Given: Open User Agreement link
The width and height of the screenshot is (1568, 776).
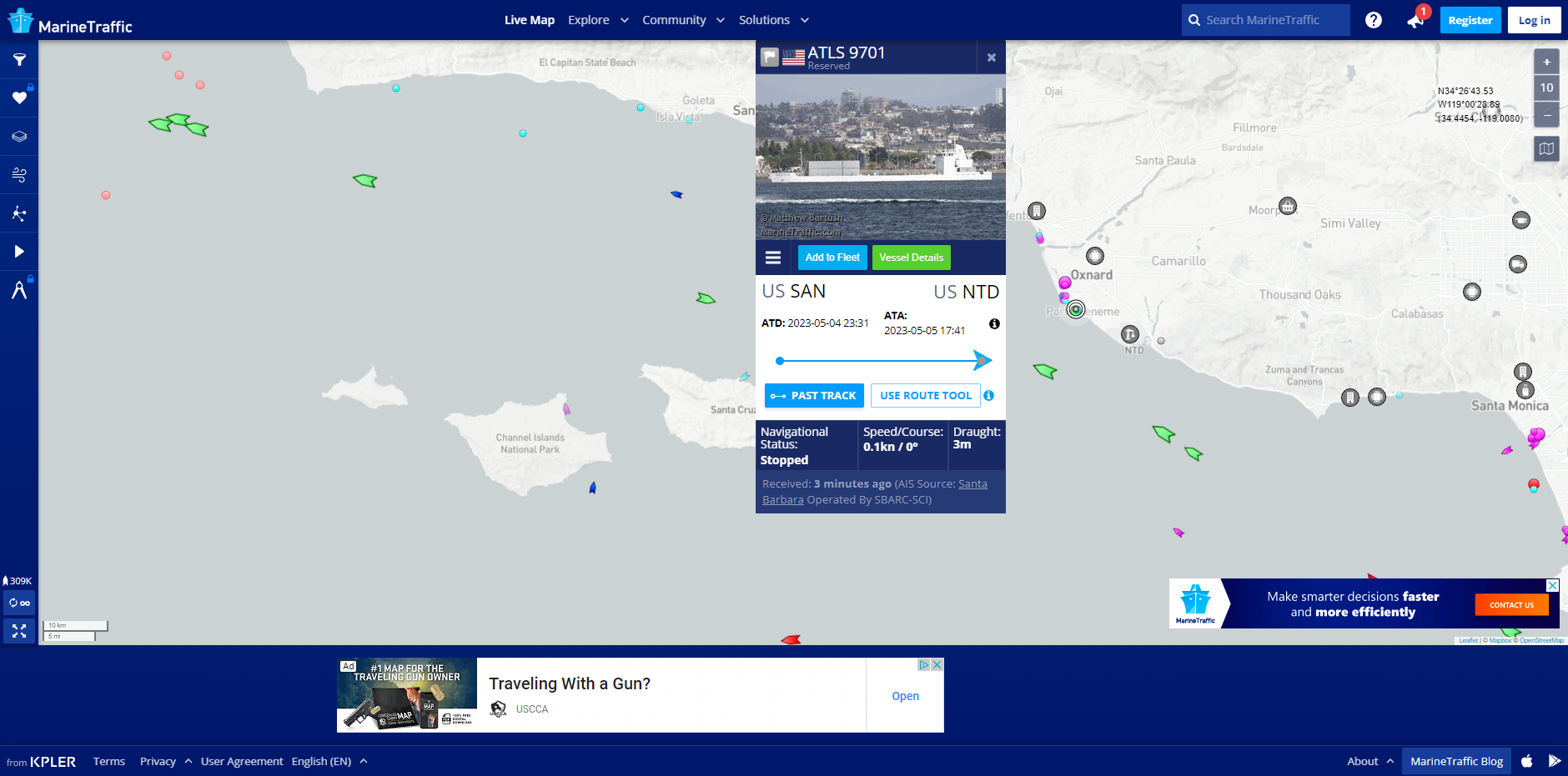Looking at the screenshot, I should (x=242, y=761).
